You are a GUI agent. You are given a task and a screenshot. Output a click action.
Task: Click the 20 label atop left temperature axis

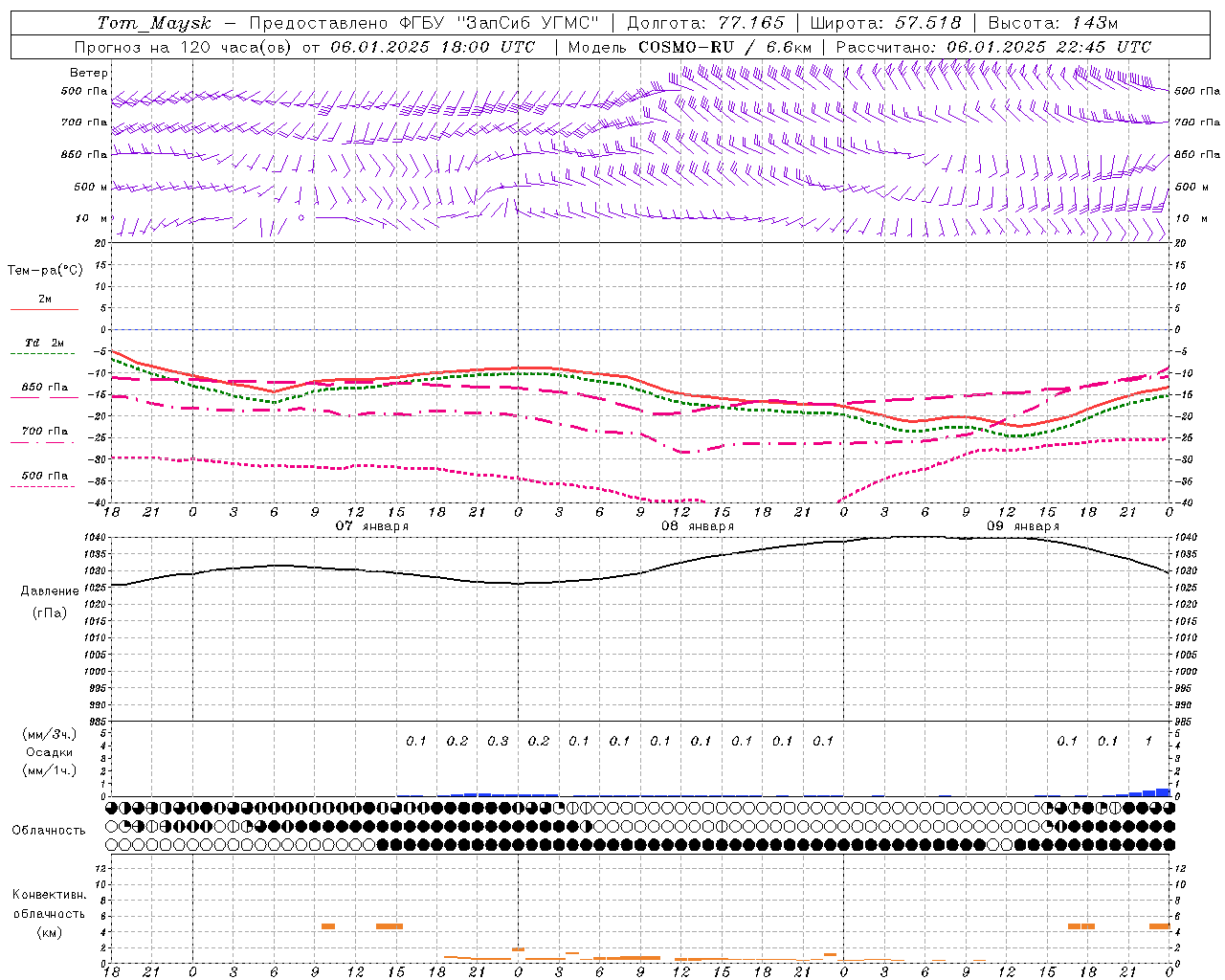coord(101,243)
